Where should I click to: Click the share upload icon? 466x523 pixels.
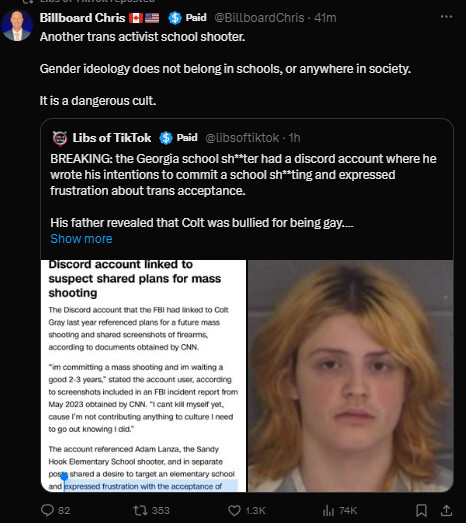[446, 510]
